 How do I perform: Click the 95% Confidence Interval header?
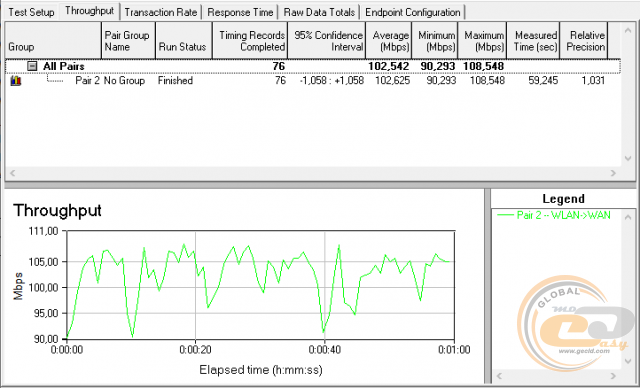coord(327,41)
